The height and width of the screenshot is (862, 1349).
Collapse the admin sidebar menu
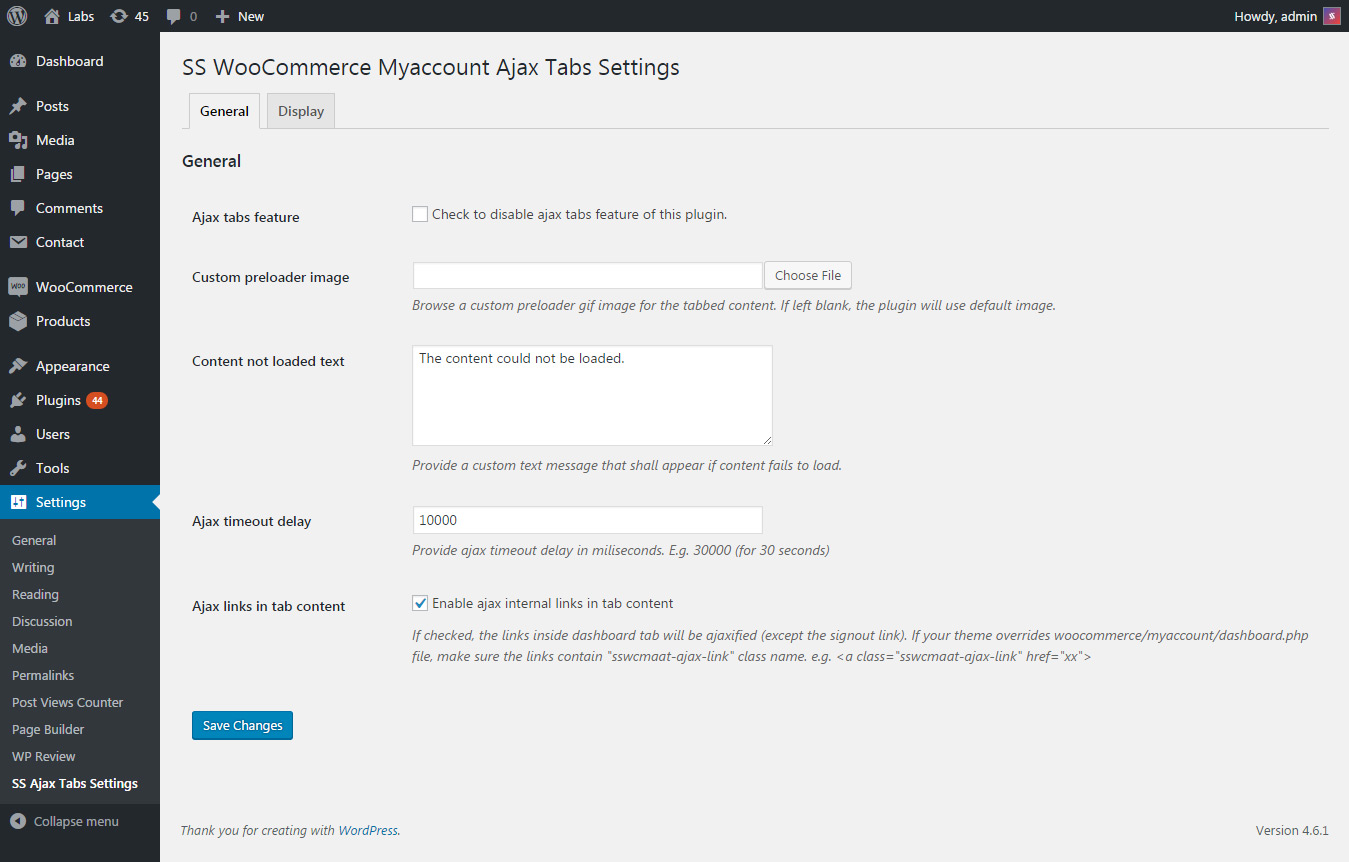(x=70, y=821)
